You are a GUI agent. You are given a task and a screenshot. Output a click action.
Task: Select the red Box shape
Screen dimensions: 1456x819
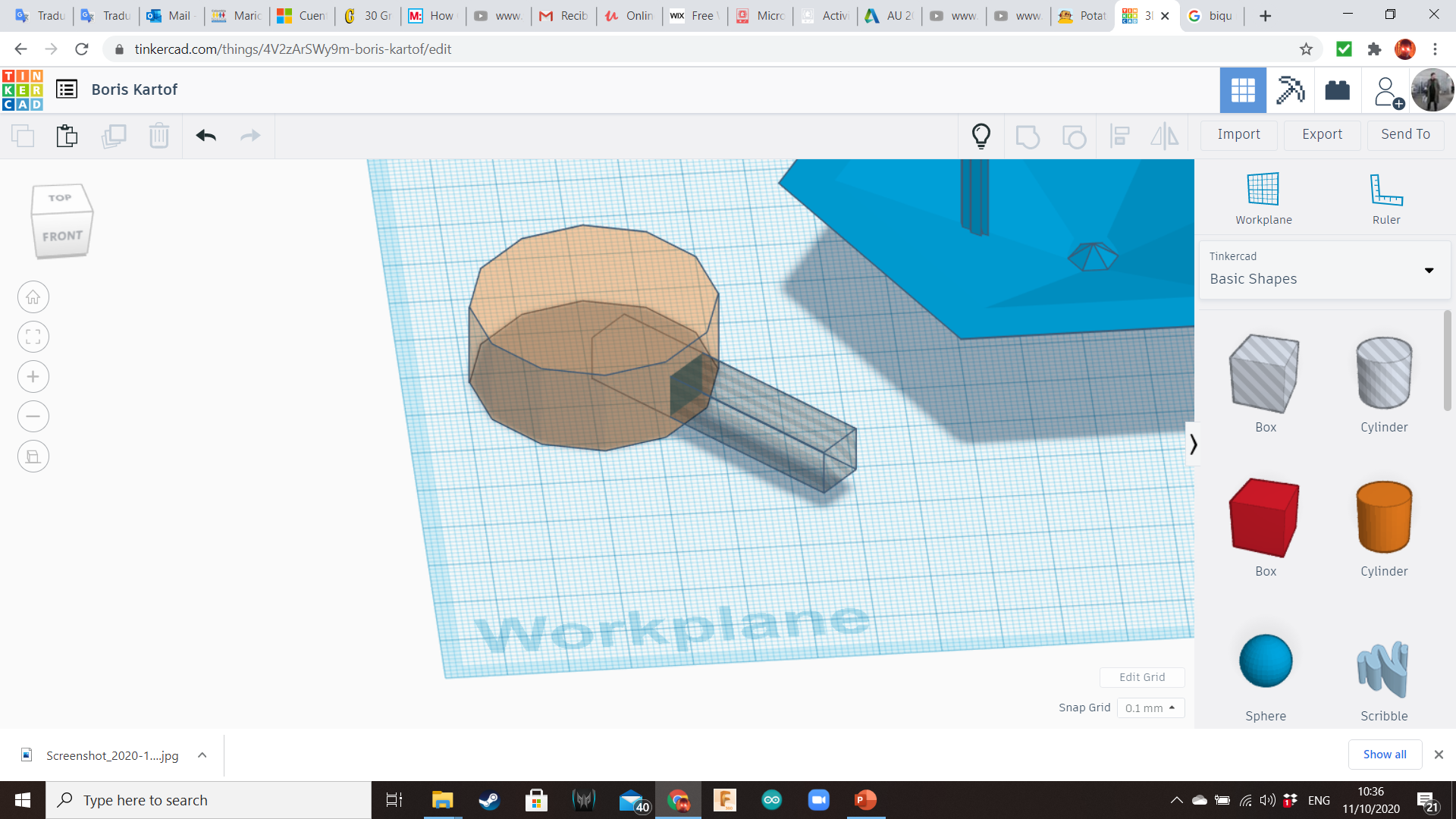[x=1265, y=518]
